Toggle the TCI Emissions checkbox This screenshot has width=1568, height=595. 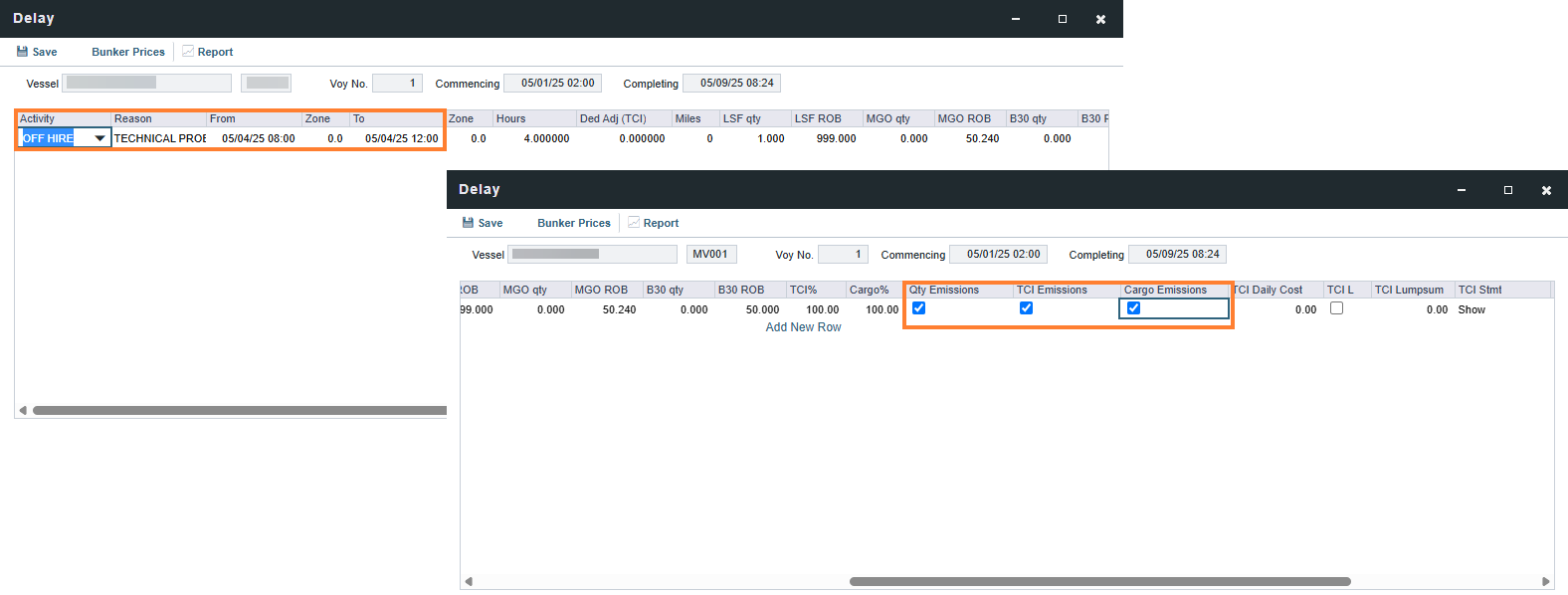pyautogui.click(x=1027, y=308)
